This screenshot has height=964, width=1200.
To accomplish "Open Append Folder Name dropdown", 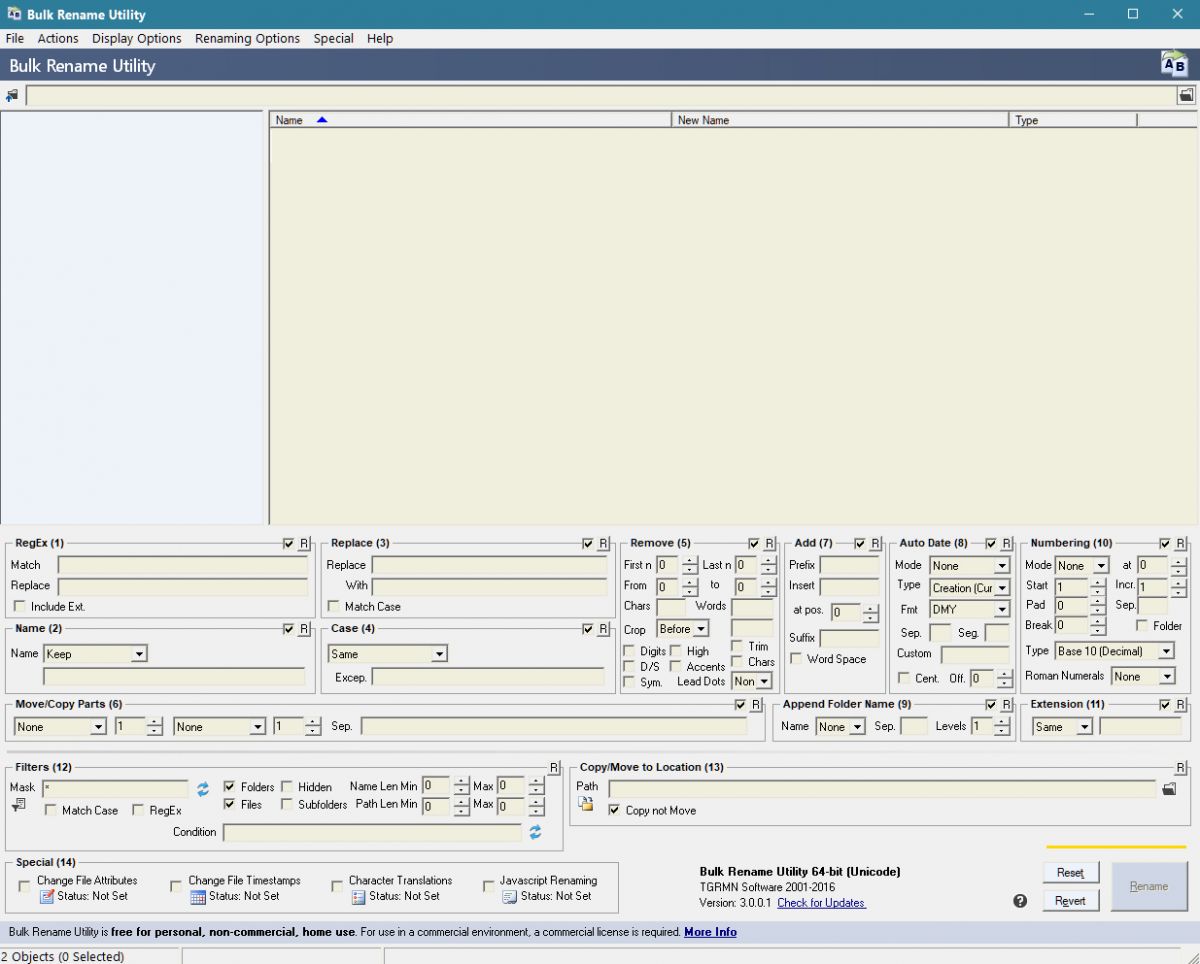I will pyautogui.click(x=841, y=727).
